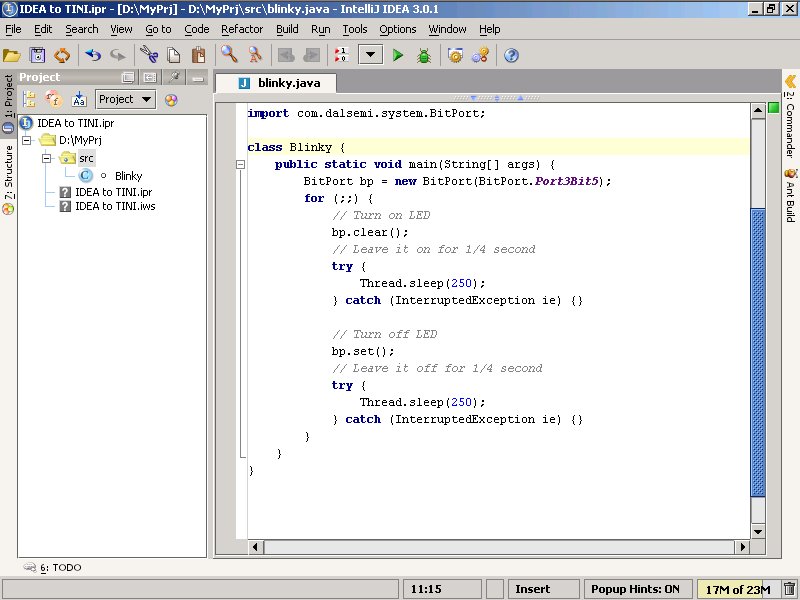The width and height of the screenshot is (800, 600).
Task: Select the IDEA to TINI.ipr root node
Action: coord(76,123)
